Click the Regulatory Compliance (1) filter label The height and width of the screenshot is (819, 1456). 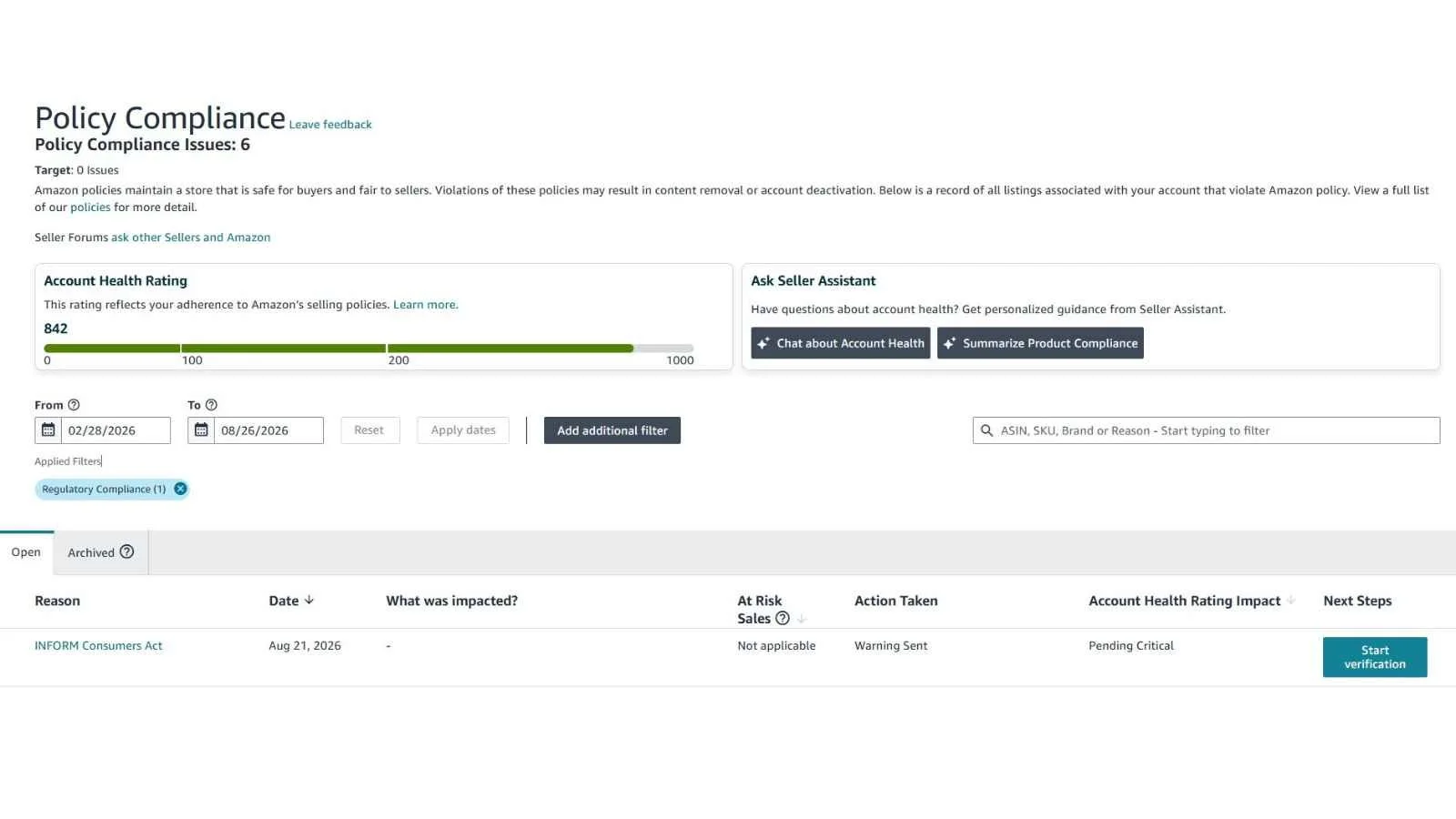coord(104,490)
